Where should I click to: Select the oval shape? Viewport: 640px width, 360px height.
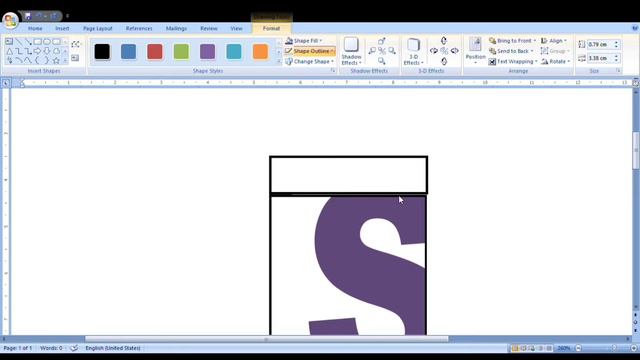47,42
